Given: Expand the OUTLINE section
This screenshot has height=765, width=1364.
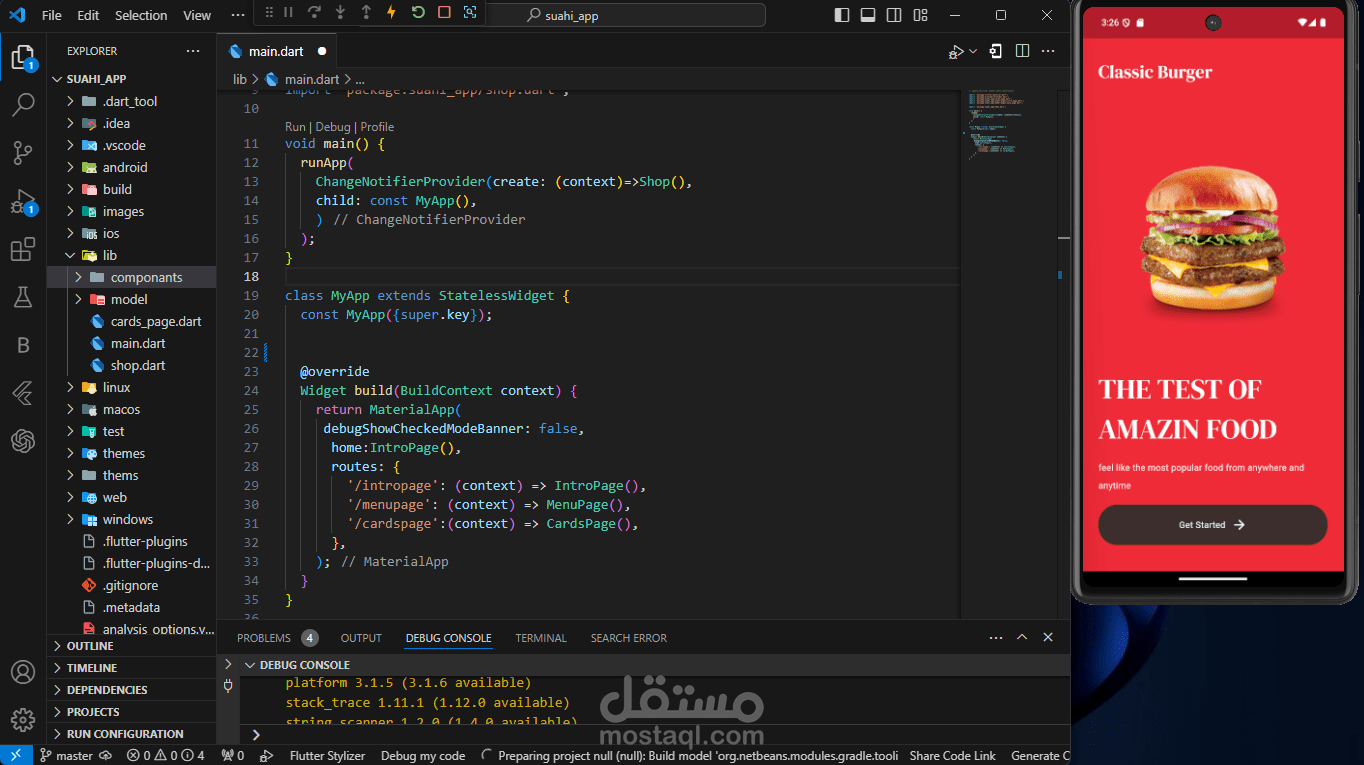Looking at the screenshot, I should tap(131, 646).
